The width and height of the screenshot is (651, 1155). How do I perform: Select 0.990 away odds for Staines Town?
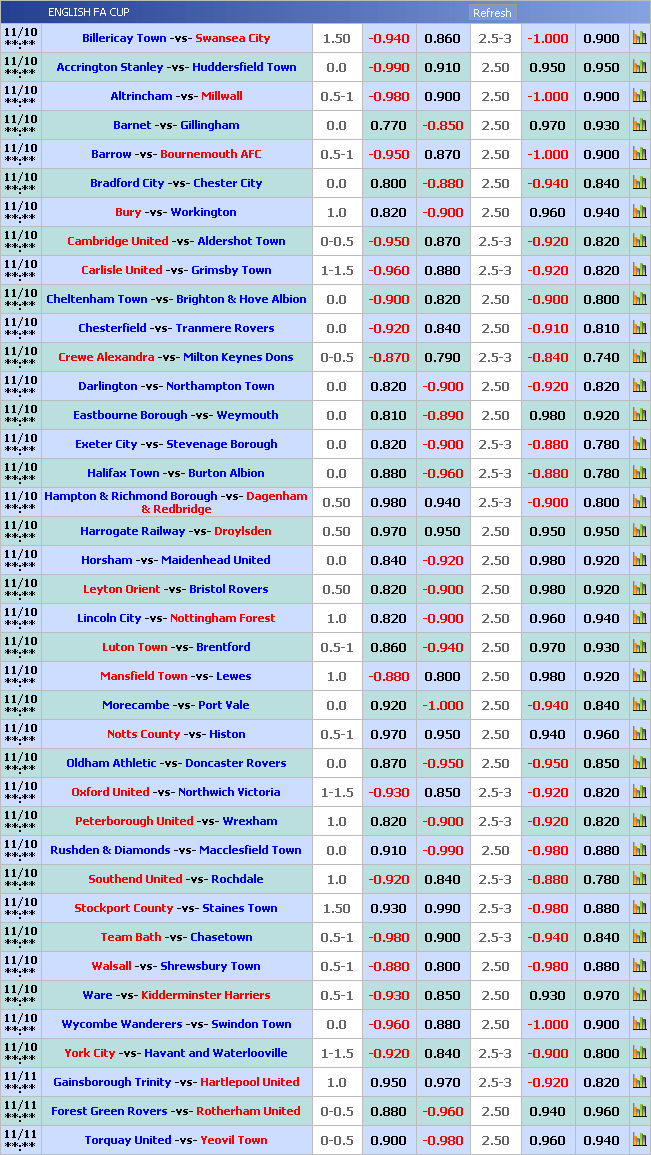point(442,908)
